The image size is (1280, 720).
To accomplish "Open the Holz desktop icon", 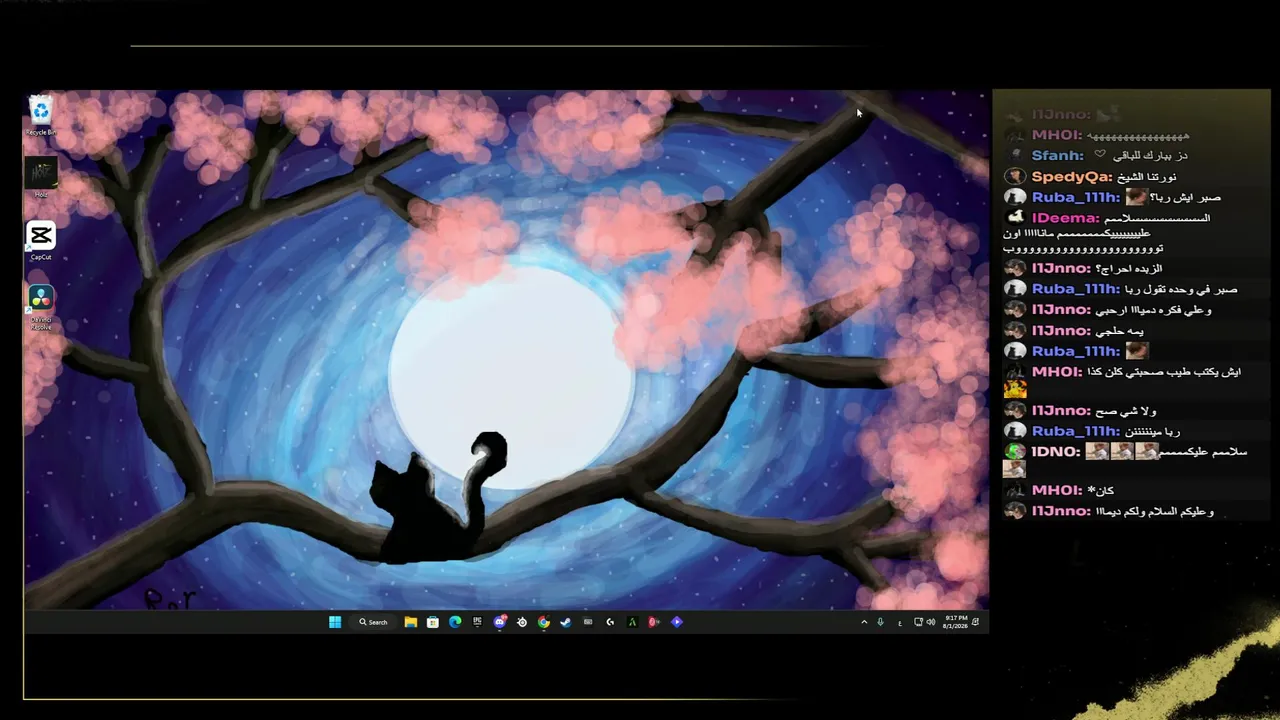I will pyautogui.click(x=41, y=177).
